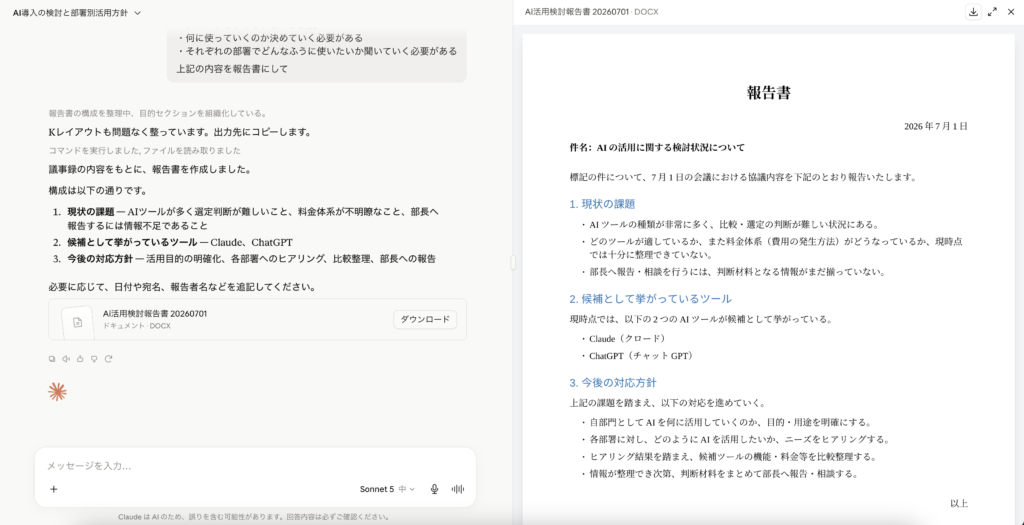Viewport: 1024px width, 525px height.
Task: Click the ChatGPT（チャット GPT） bullet in document
Action: coord(641,356)
